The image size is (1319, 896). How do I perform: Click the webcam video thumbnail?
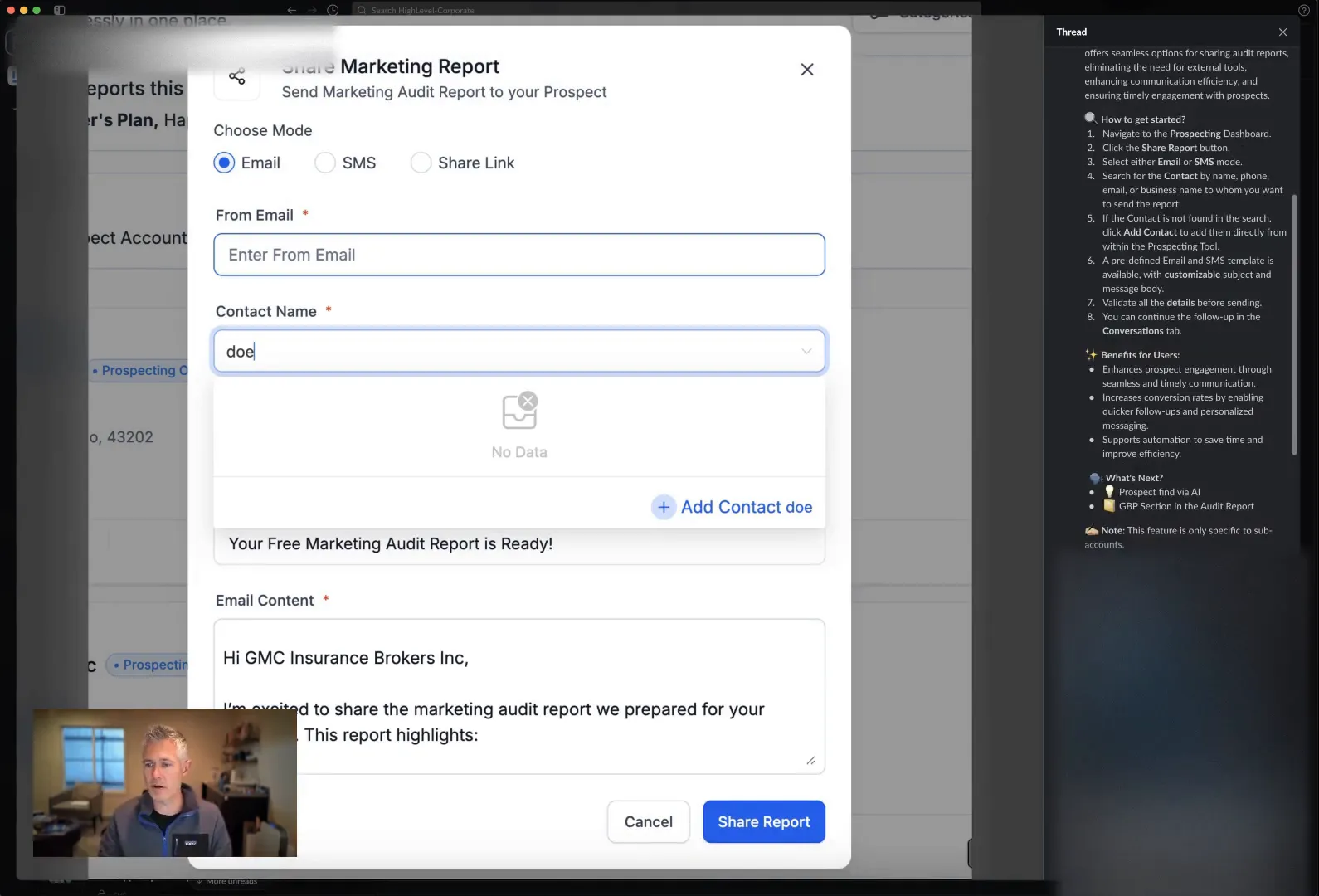point(165,782)
